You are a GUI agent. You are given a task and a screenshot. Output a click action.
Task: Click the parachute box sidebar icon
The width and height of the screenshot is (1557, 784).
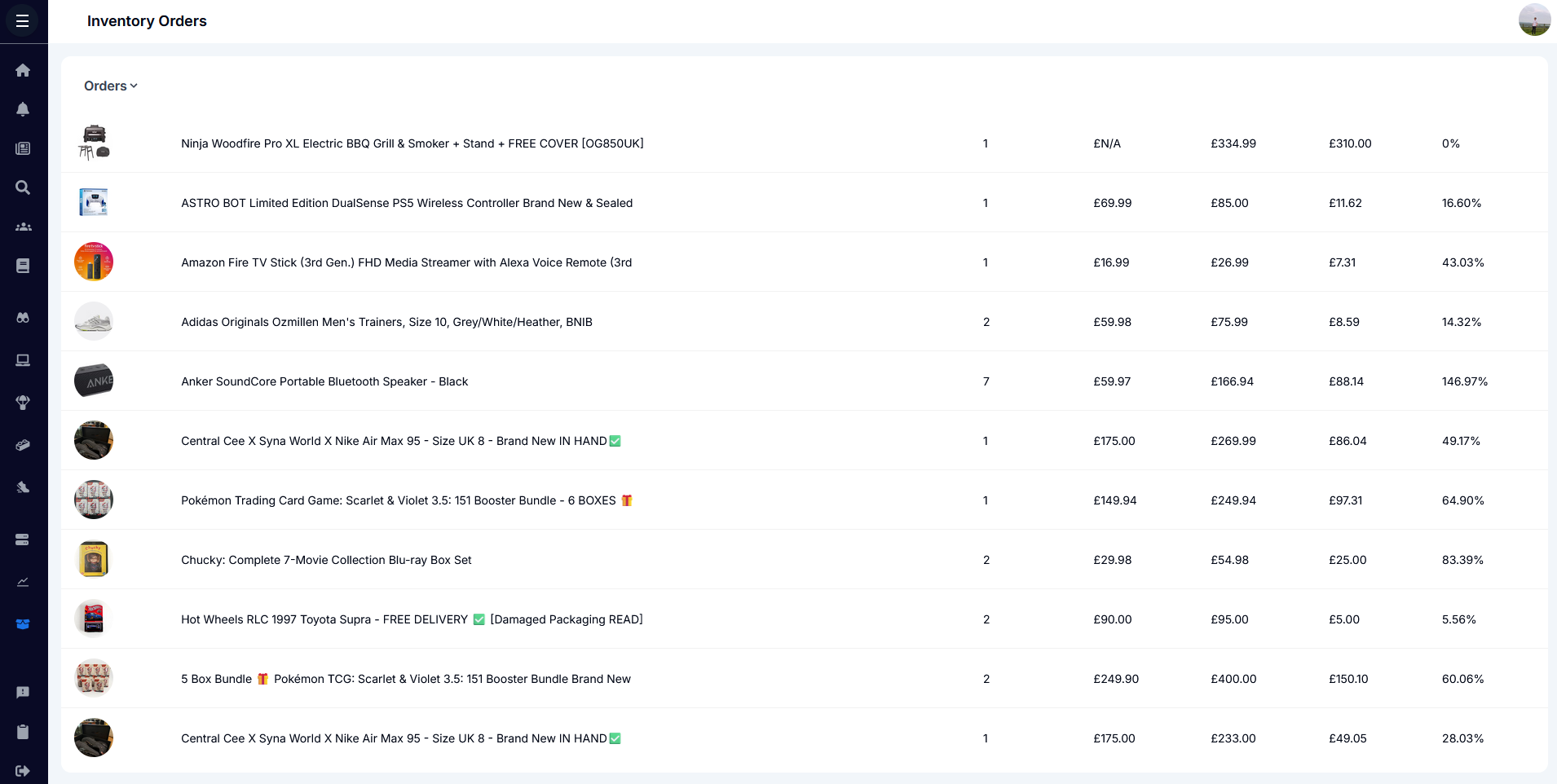pos(23,403)
